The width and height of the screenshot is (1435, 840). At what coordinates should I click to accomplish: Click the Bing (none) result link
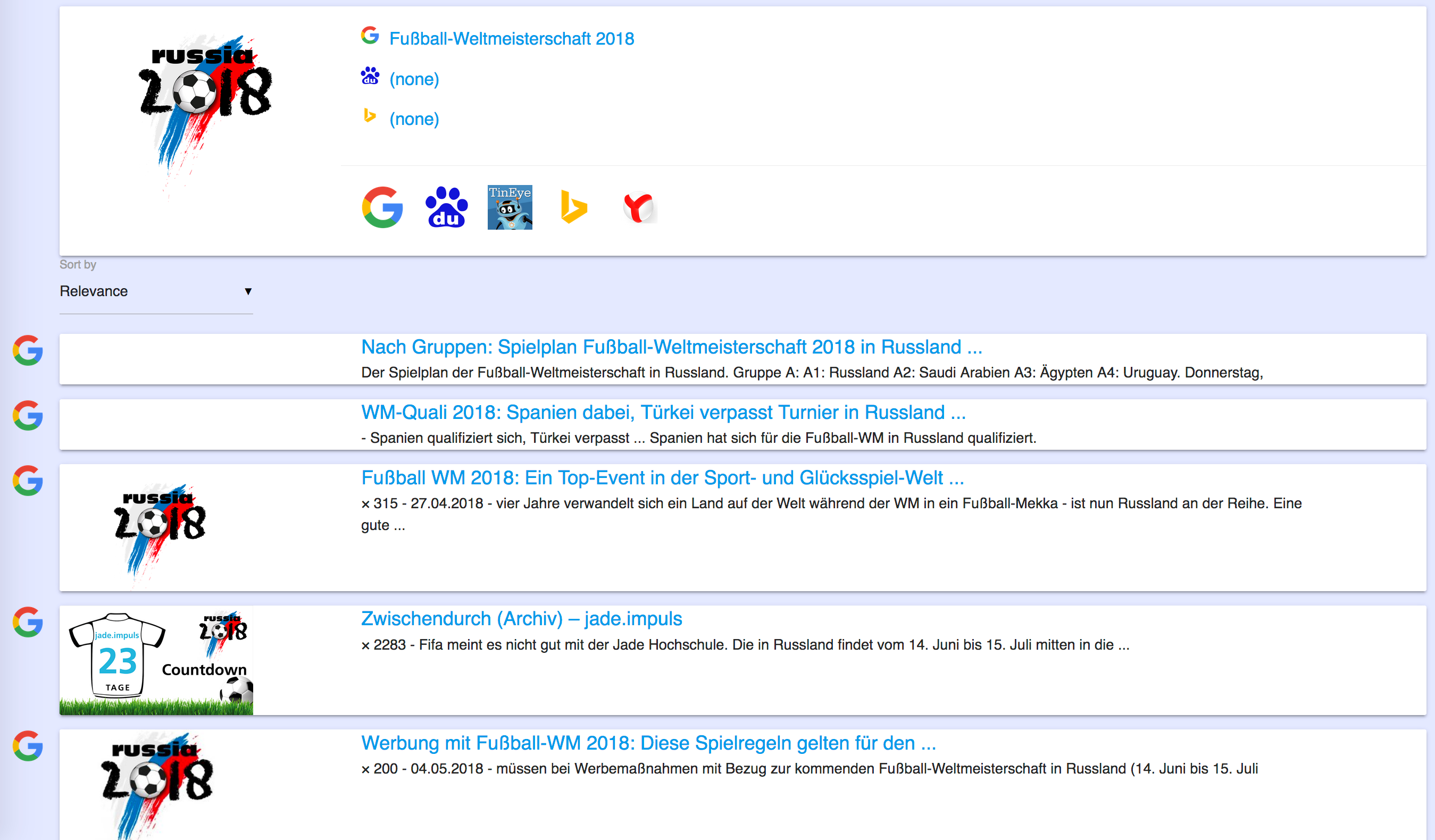coord(414,119)
